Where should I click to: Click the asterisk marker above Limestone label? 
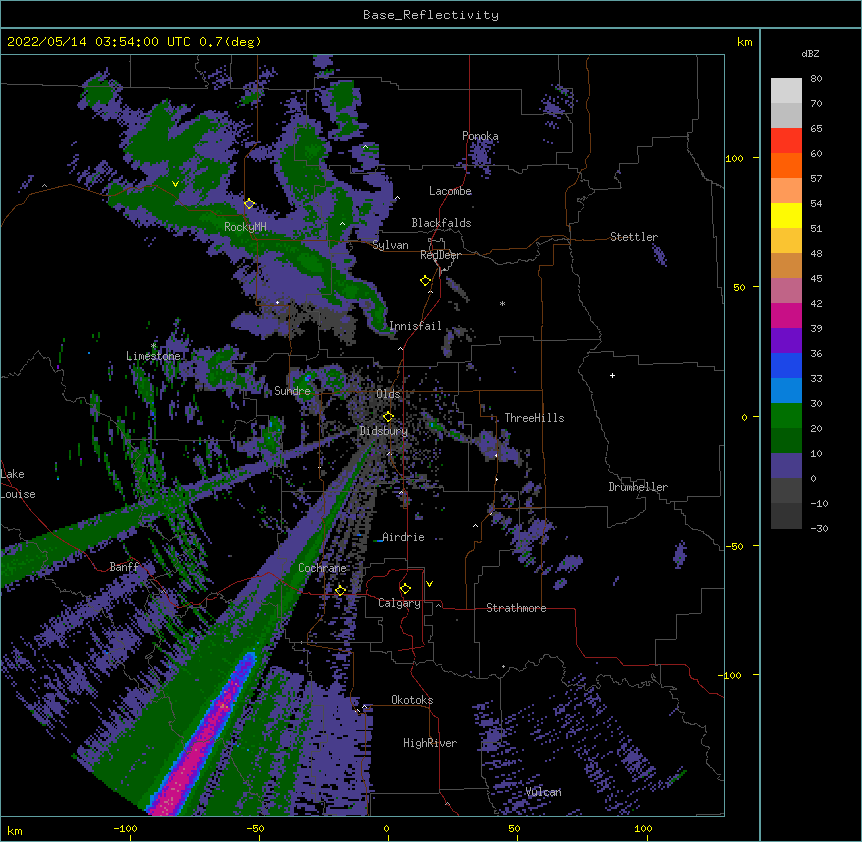click(x=153, y=346)
